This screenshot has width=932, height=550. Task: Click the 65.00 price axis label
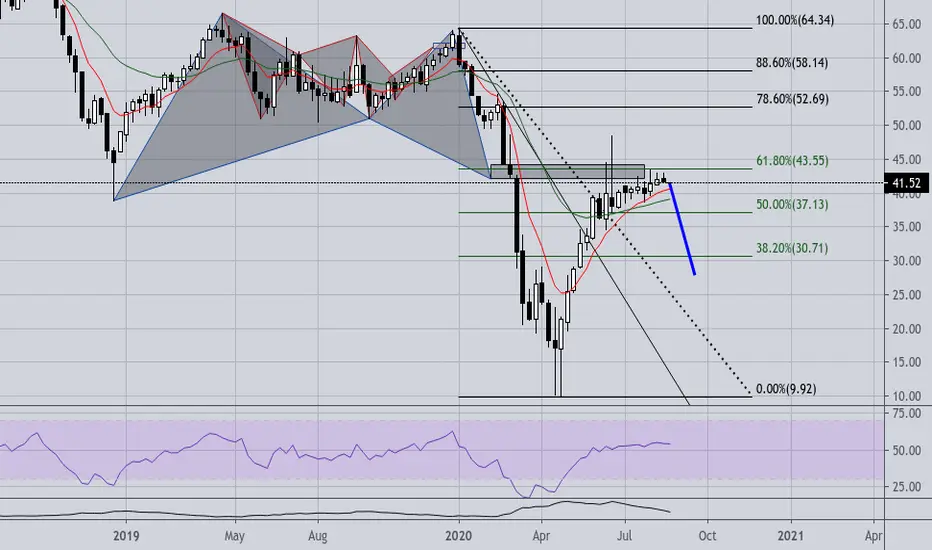[x=906, y=24]
